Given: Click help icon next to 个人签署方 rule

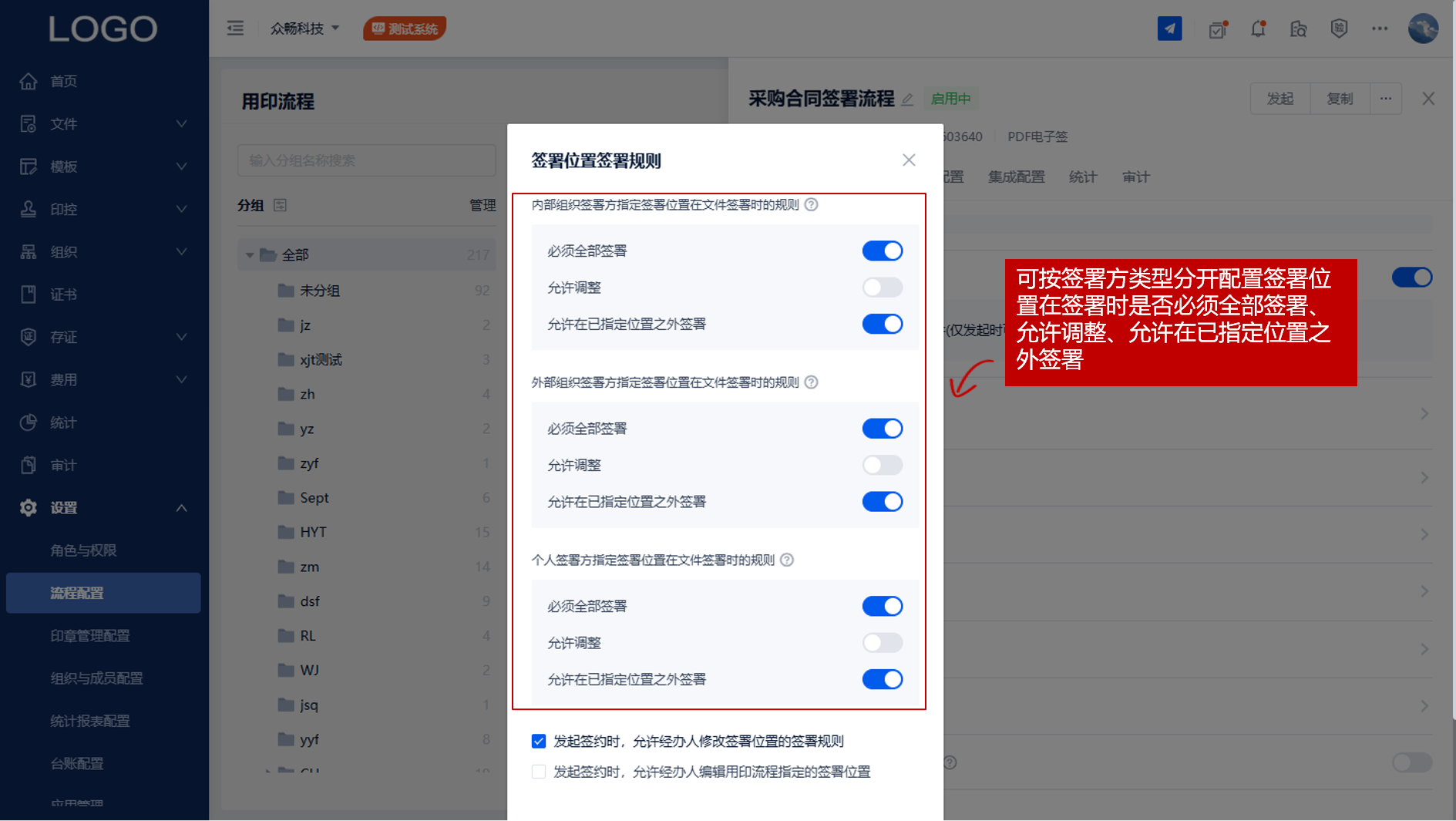Looking at the screenshot, I should (x=787, y=560).
